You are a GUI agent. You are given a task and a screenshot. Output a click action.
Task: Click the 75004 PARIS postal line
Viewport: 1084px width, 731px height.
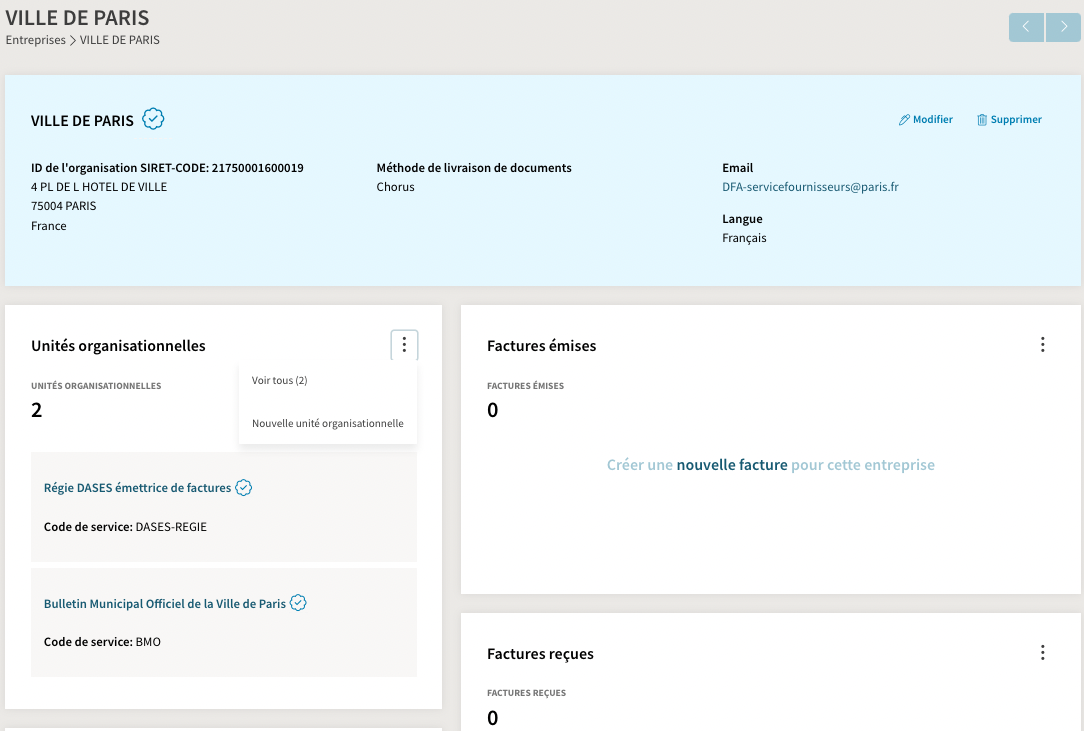tap(64, 206)
